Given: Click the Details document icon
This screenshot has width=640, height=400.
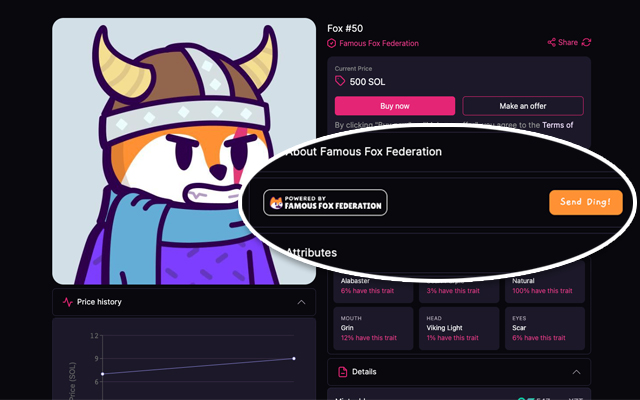Looking at the screenshot, I should tap(342, 371).
